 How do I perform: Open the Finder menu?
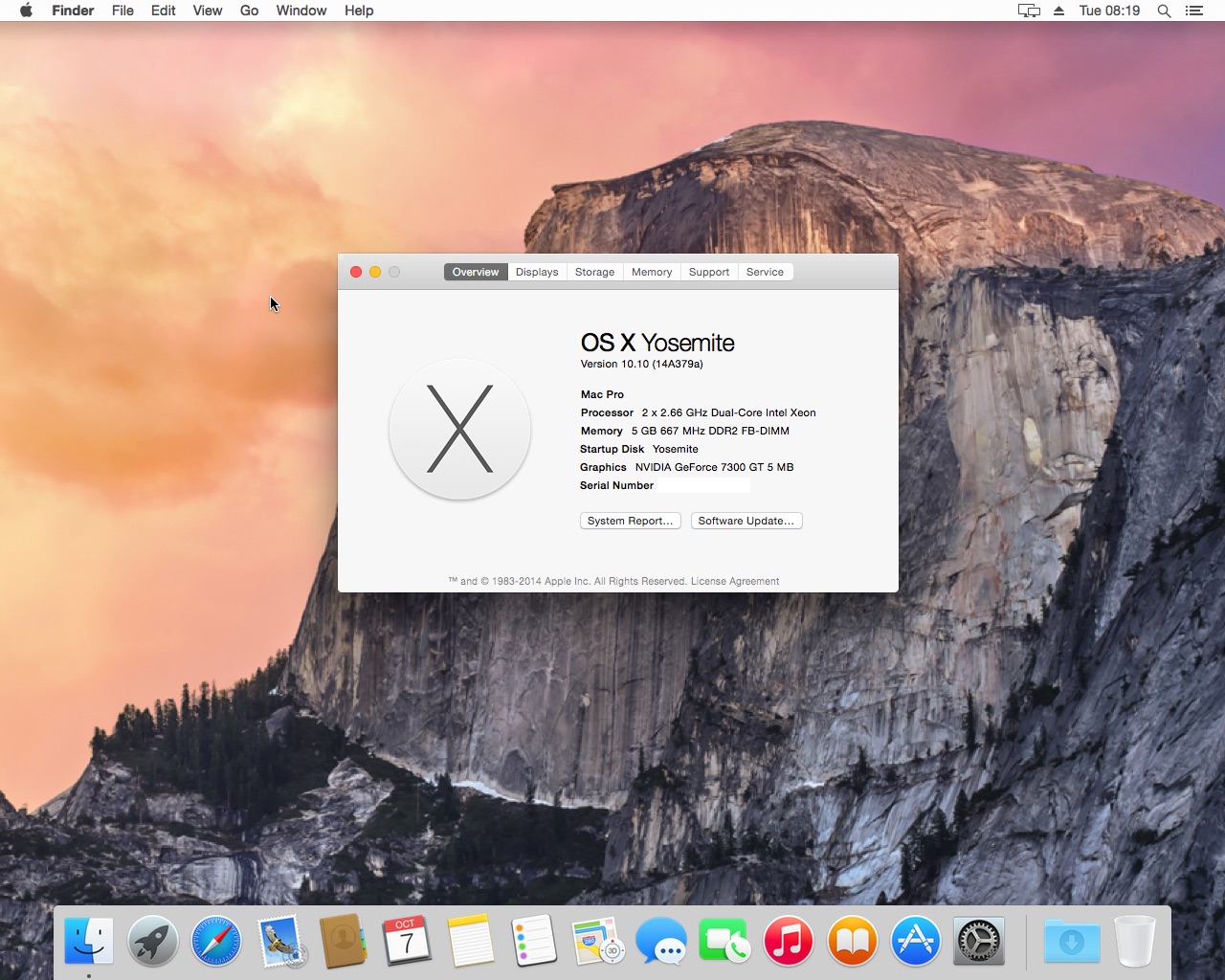point(73,11)
